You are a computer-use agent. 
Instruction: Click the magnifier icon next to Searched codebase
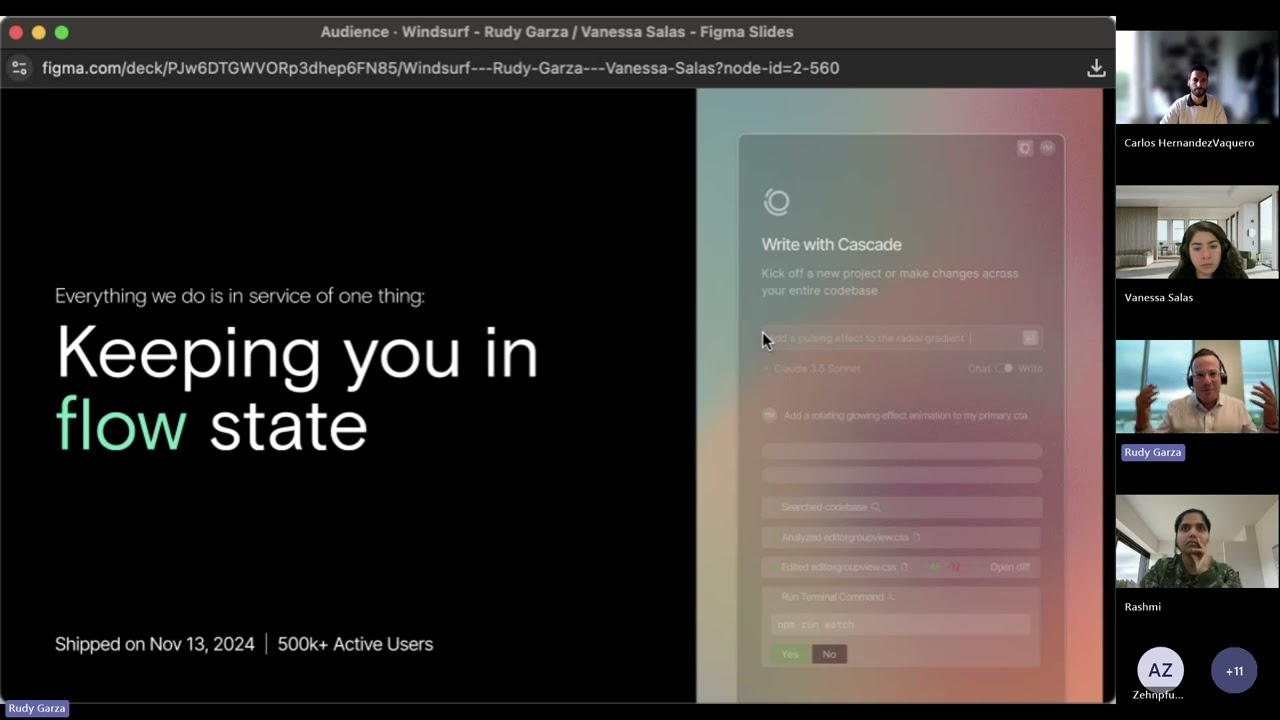click(876, 507)
